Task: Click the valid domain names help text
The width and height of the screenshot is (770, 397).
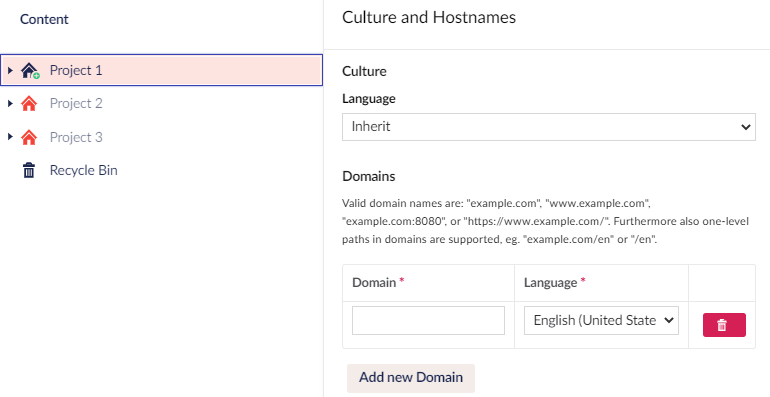Action: 545,222
